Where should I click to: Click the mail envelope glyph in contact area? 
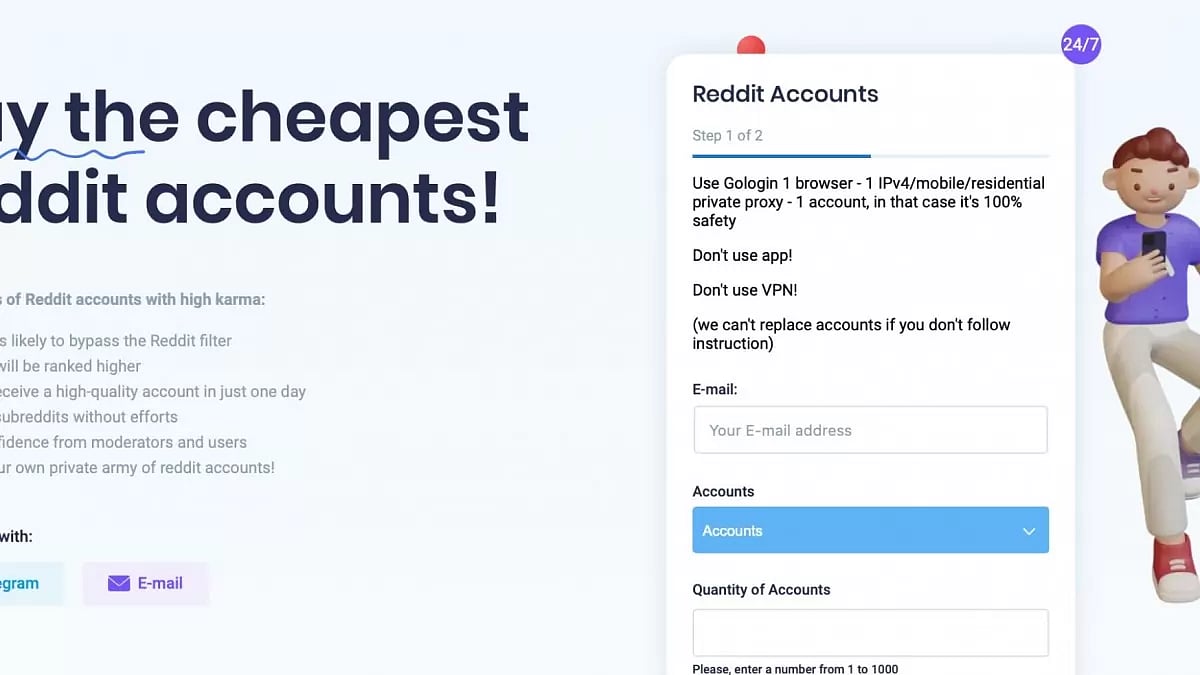119,583
